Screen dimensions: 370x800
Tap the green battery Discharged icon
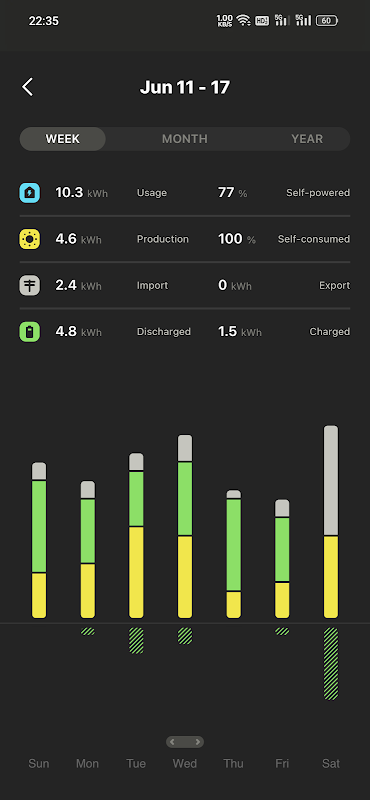30,332
